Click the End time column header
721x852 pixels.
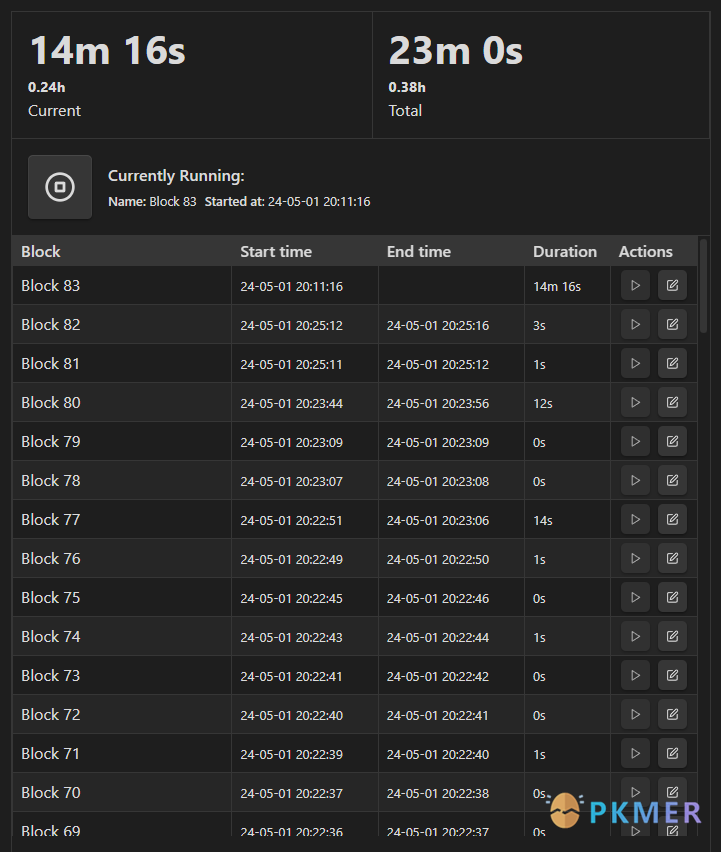pyautogui.click(x=451, y=252)
